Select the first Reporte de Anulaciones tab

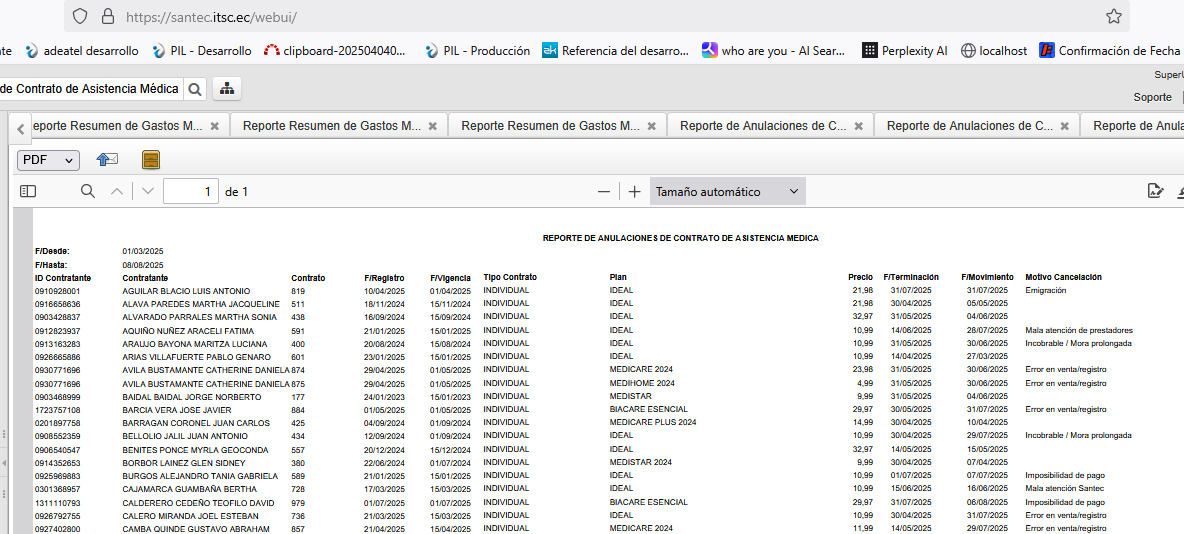point(763,126)
